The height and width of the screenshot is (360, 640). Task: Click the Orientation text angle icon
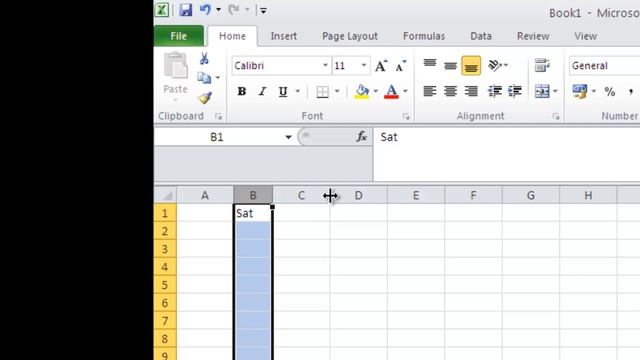[495, 65]
